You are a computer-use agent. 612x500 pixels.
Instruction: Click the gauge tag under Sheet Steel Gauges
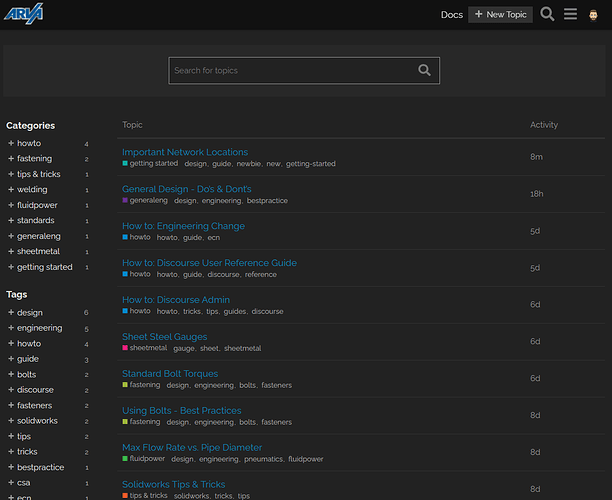point(184,349)
